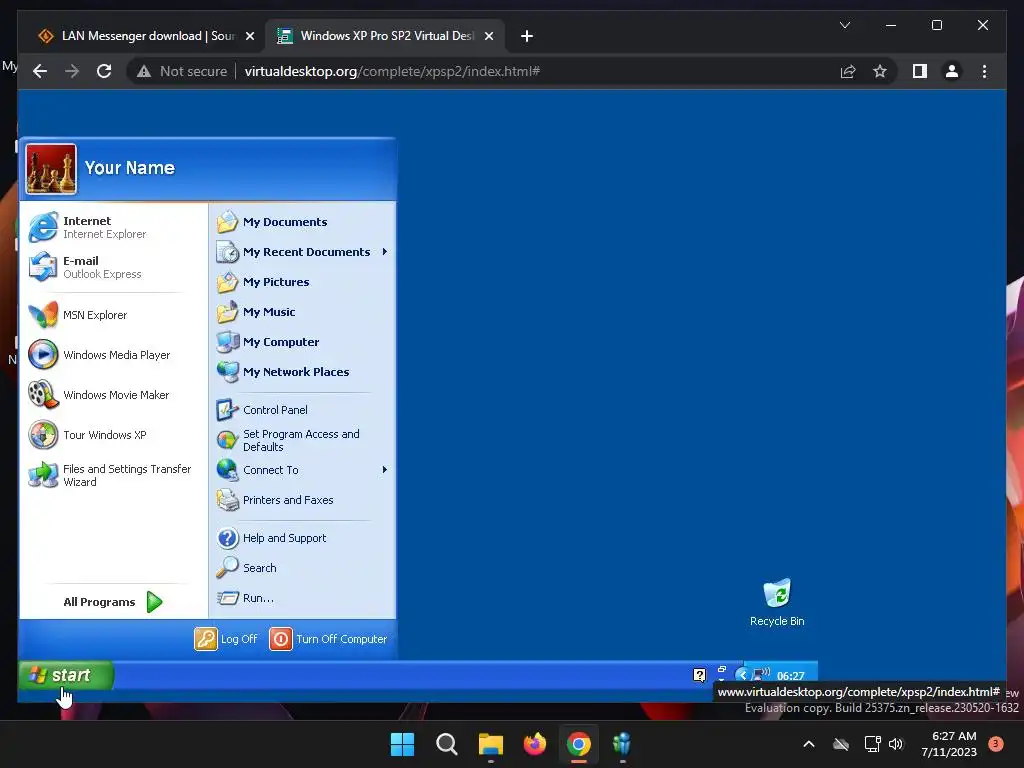Viewport: 1024px width, 768px height.
Task: Open Windows 11 Start menu
Action: pos(402,744)
